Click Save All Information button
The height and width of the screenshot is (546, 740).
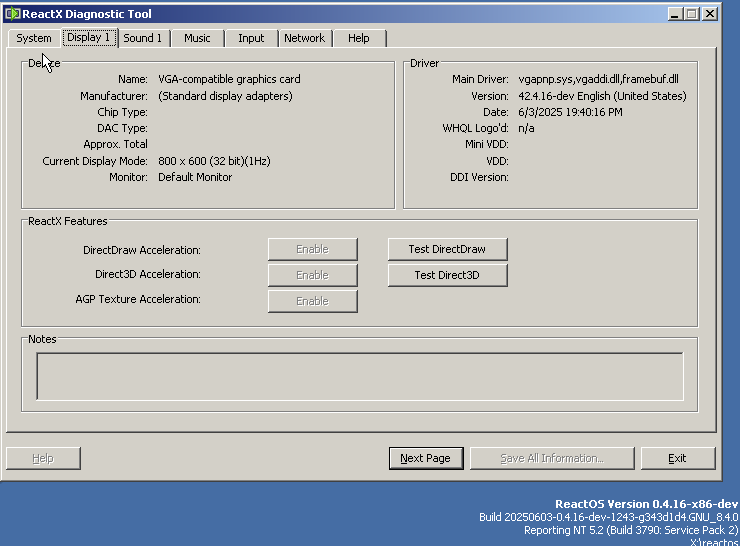[552, 458]
